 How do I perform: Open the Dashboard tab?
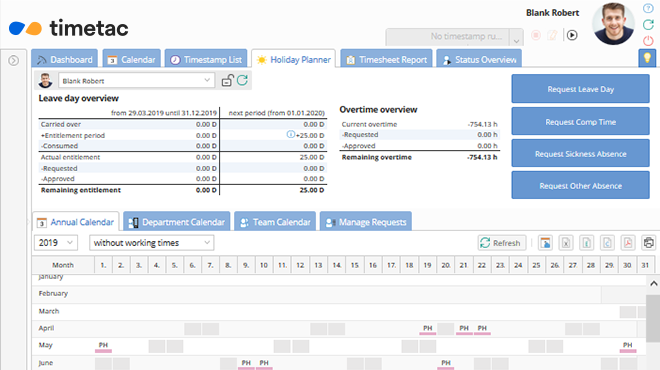(64, 59)
